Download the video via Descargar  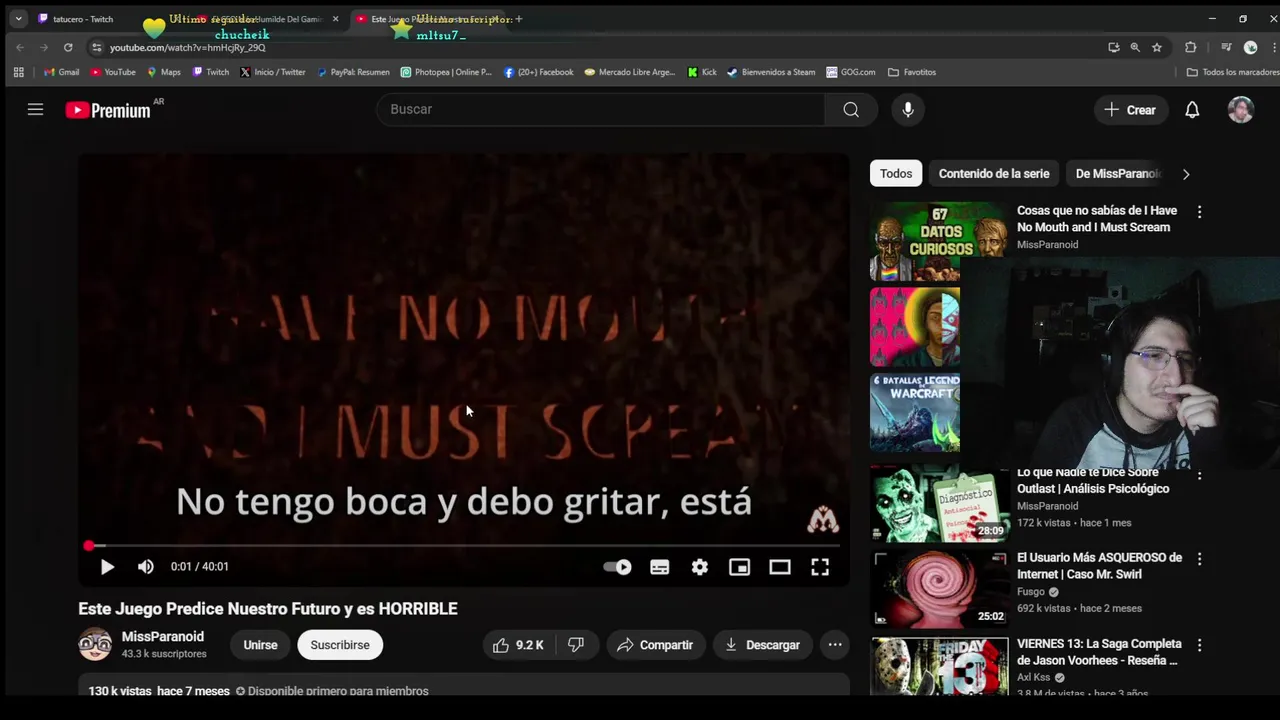(762, 645)
